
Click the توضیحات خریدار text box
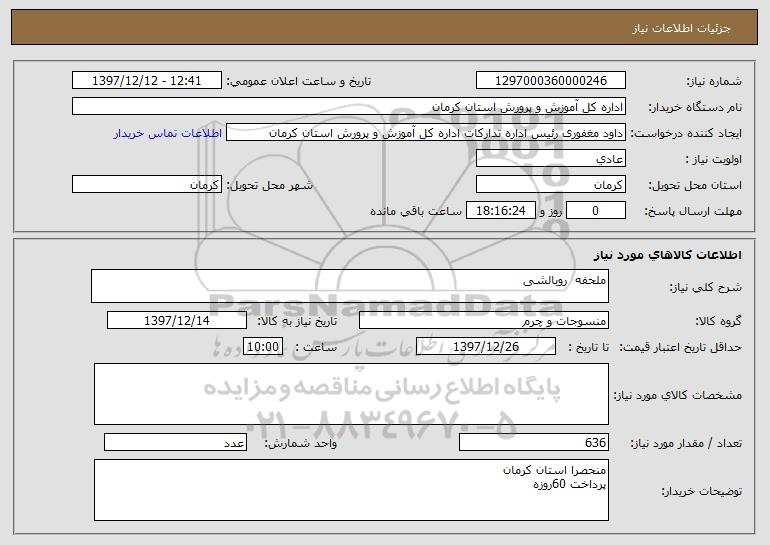pyautogui.click(x=351, y=490)
